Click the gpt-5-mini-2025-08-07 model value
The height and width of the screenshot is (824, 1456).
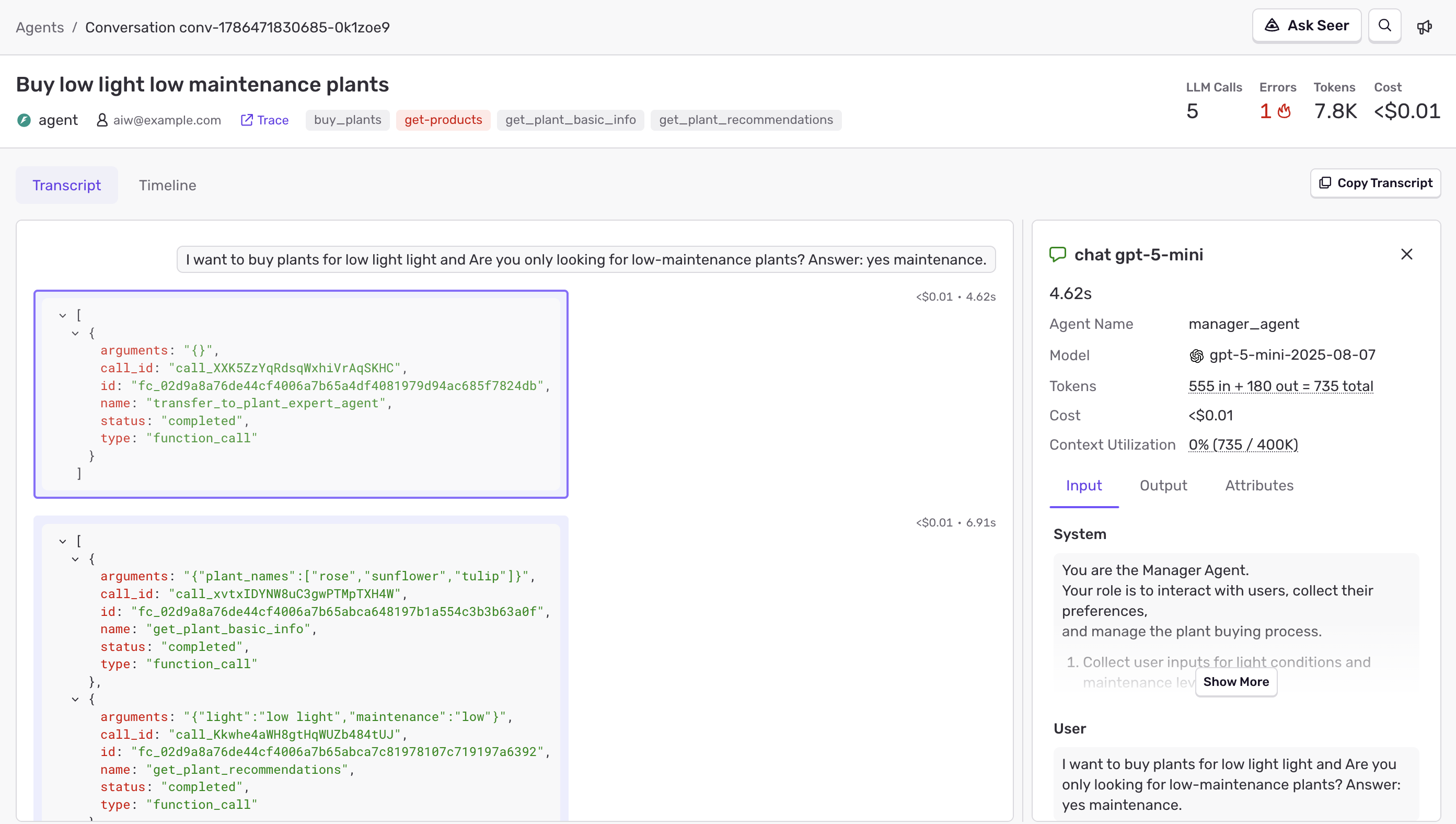[x=1292, y=355]
